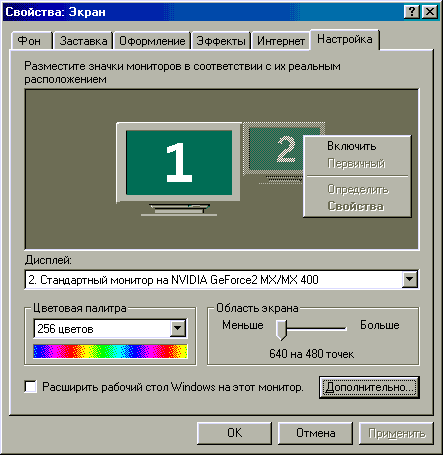
Task: Click the question mark help button
Action: pos(412,12)
